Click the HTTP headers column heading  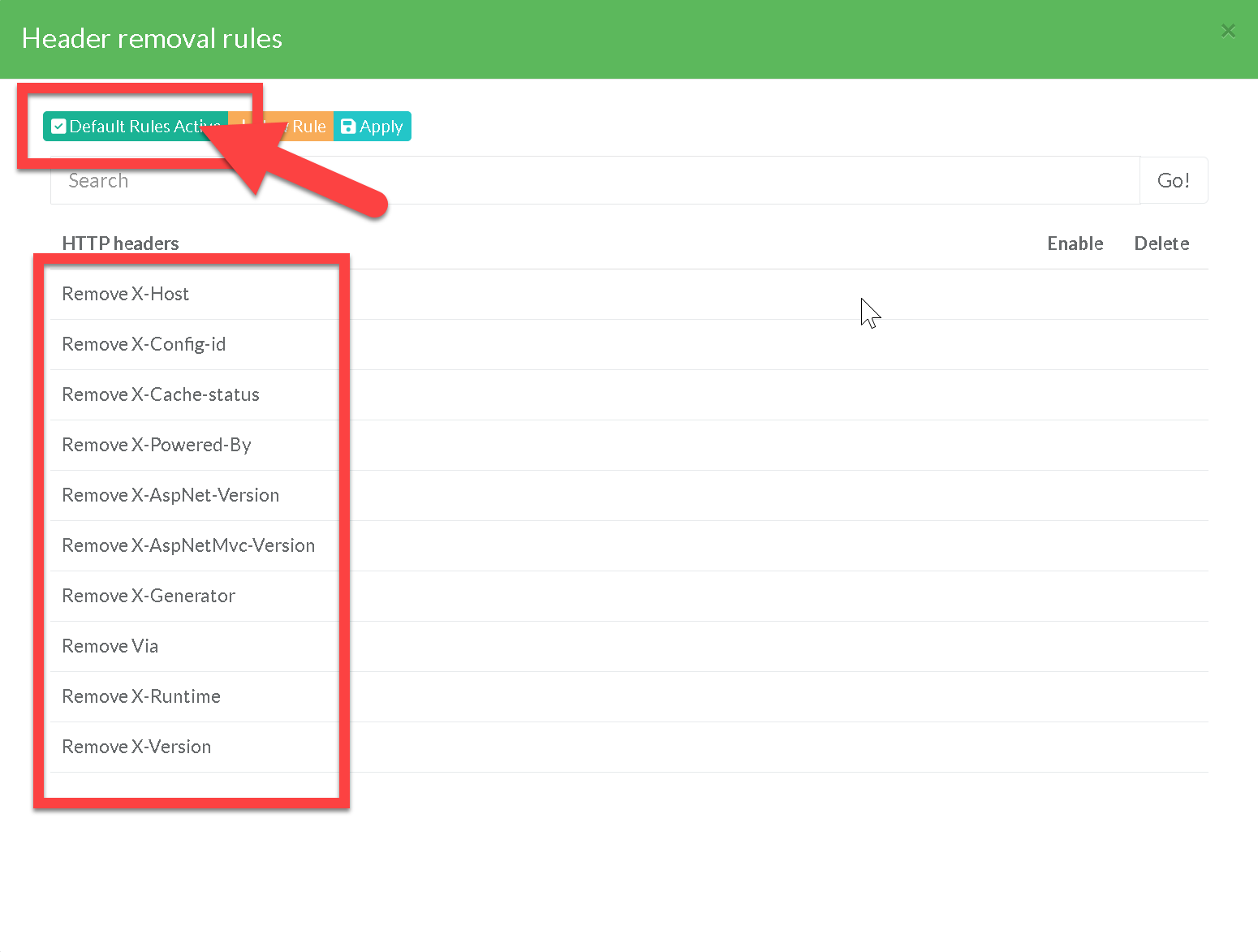tap(120, 243)
